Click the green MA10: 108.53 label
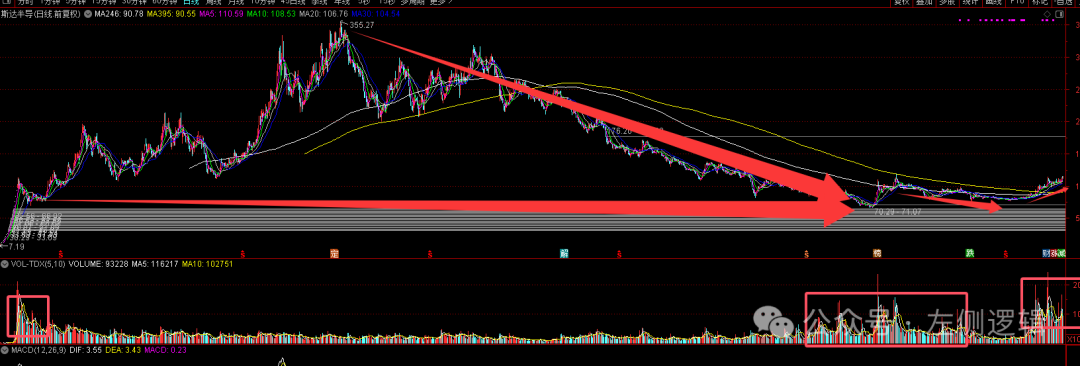This screenshot has height=366, width=1080. [x=271, y=14]
